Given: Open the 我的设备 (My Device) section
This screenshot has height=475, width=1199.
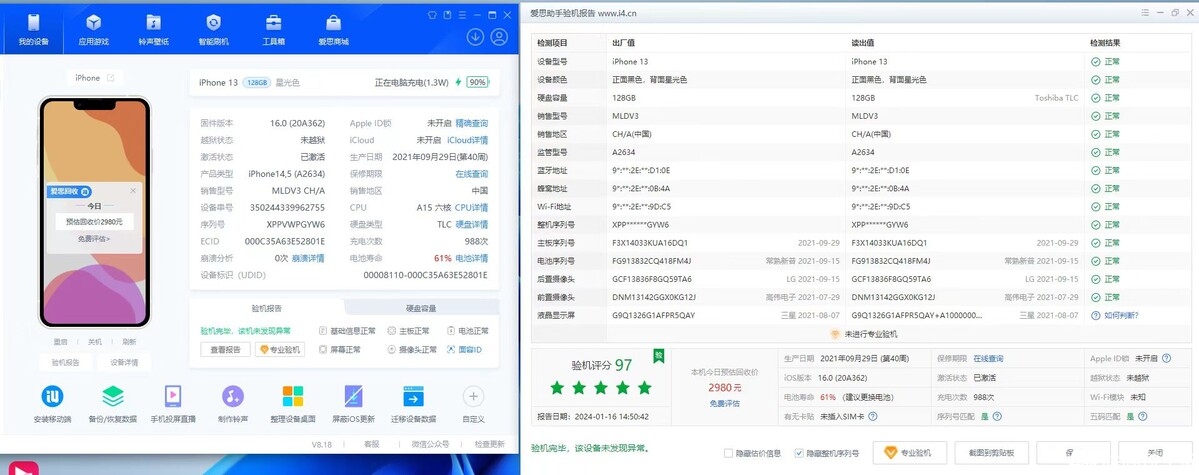Looking at the screenshot, I should pyautogui.click(x=32, y=30).
